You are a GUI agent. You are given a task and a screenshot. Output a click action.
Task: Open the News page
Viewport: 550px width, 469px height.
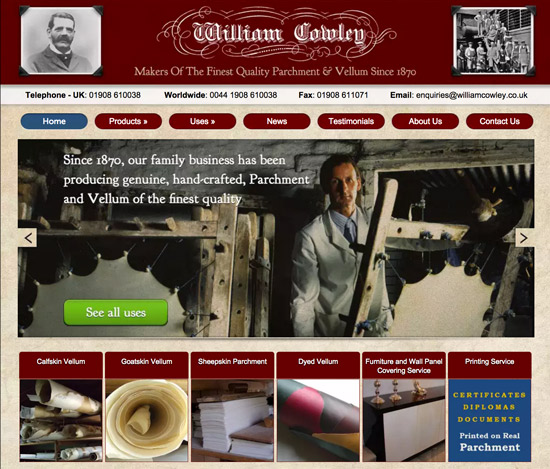pos(277,121)
